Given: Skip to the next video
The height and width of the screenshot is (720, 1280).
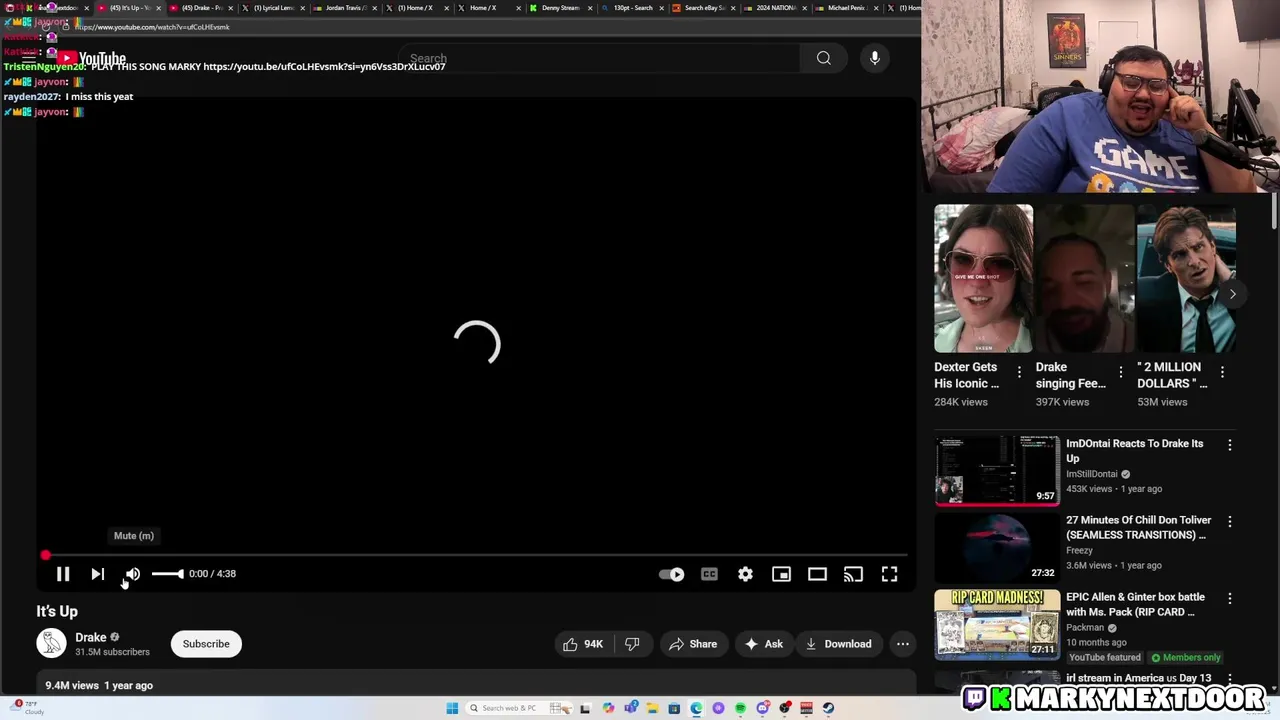Looking at the screenshot, I should coord(97,574).
